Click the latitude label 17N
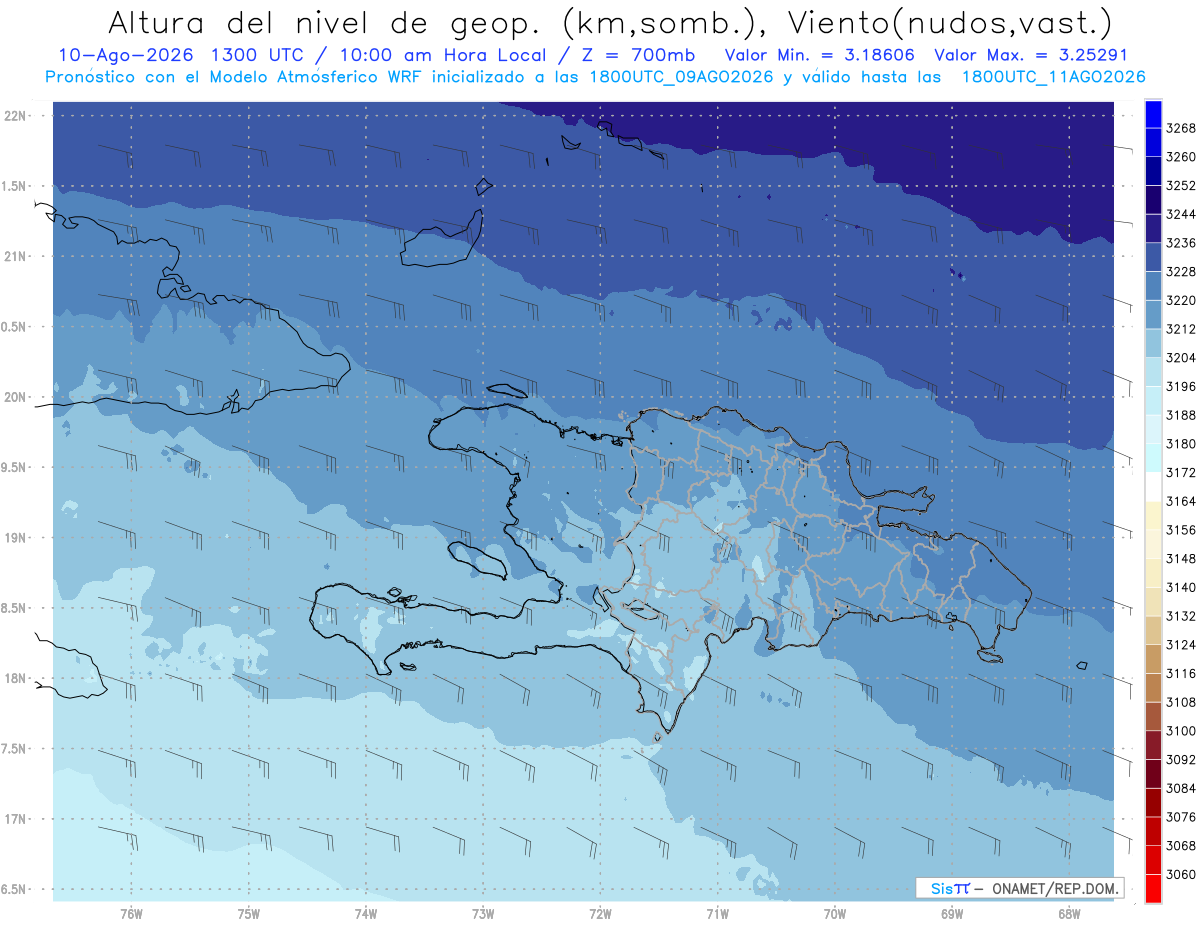Viewport: 1200px width, 927px height. 15,819
